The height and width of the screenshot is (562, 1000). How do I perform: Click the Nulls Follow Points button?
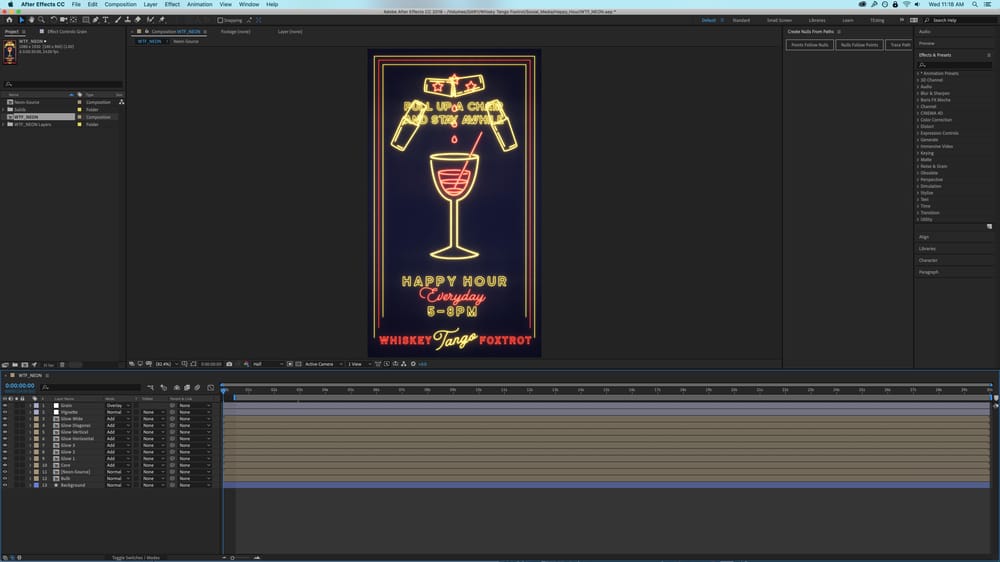pyautogui.click(x=859, y=45)
